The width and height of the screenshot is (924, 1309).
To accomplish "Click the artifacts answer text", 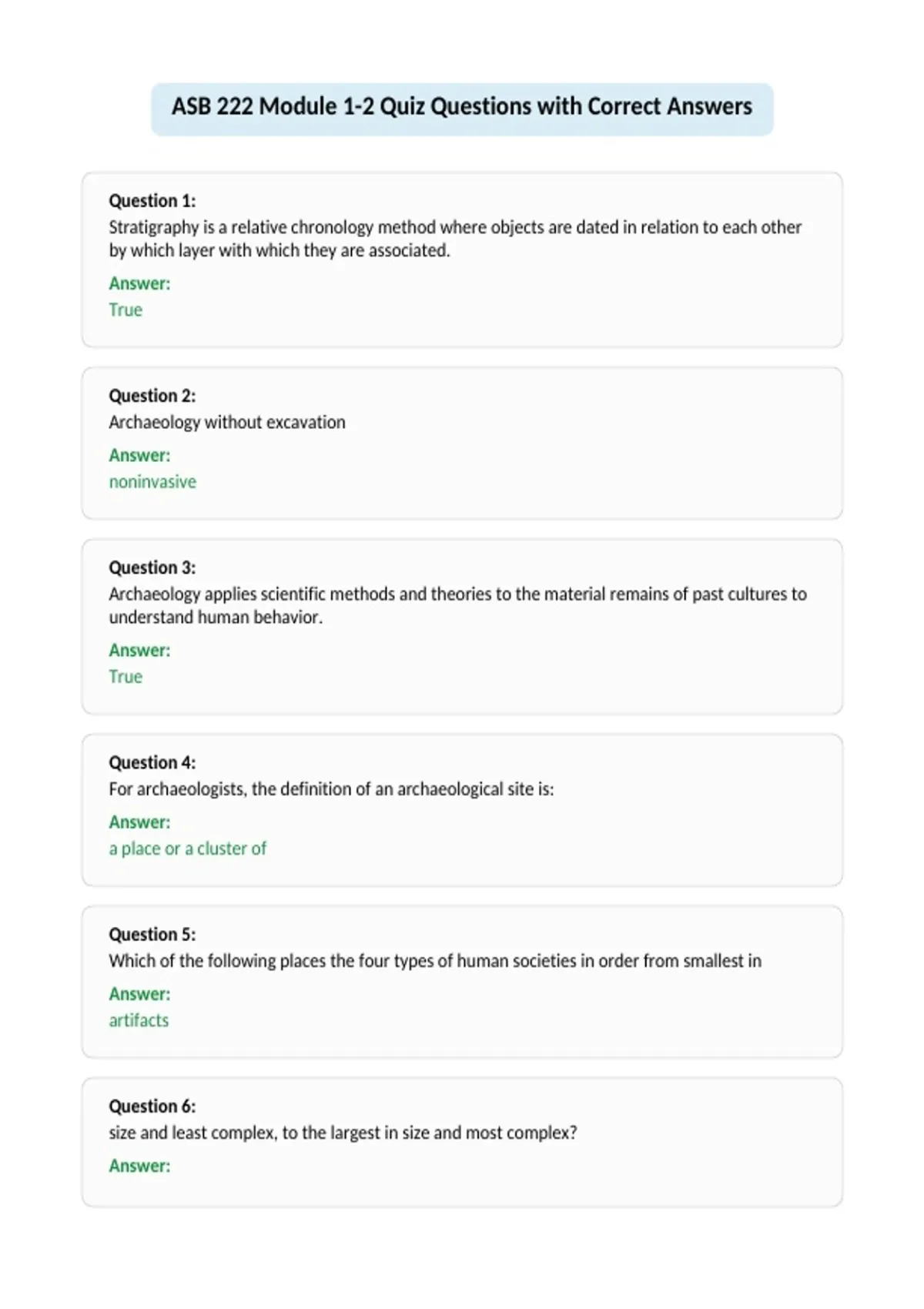I will tap(139, 1020).
